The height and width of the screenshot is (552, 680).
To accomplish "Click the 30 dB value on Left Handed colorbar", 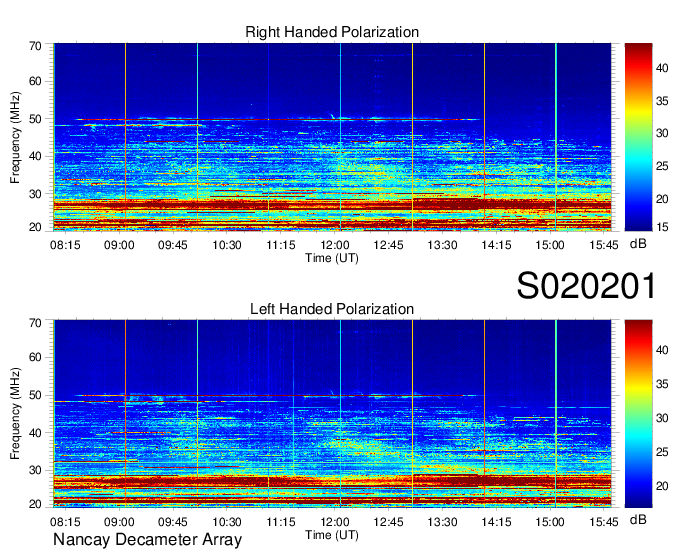I will pos(662,418).
